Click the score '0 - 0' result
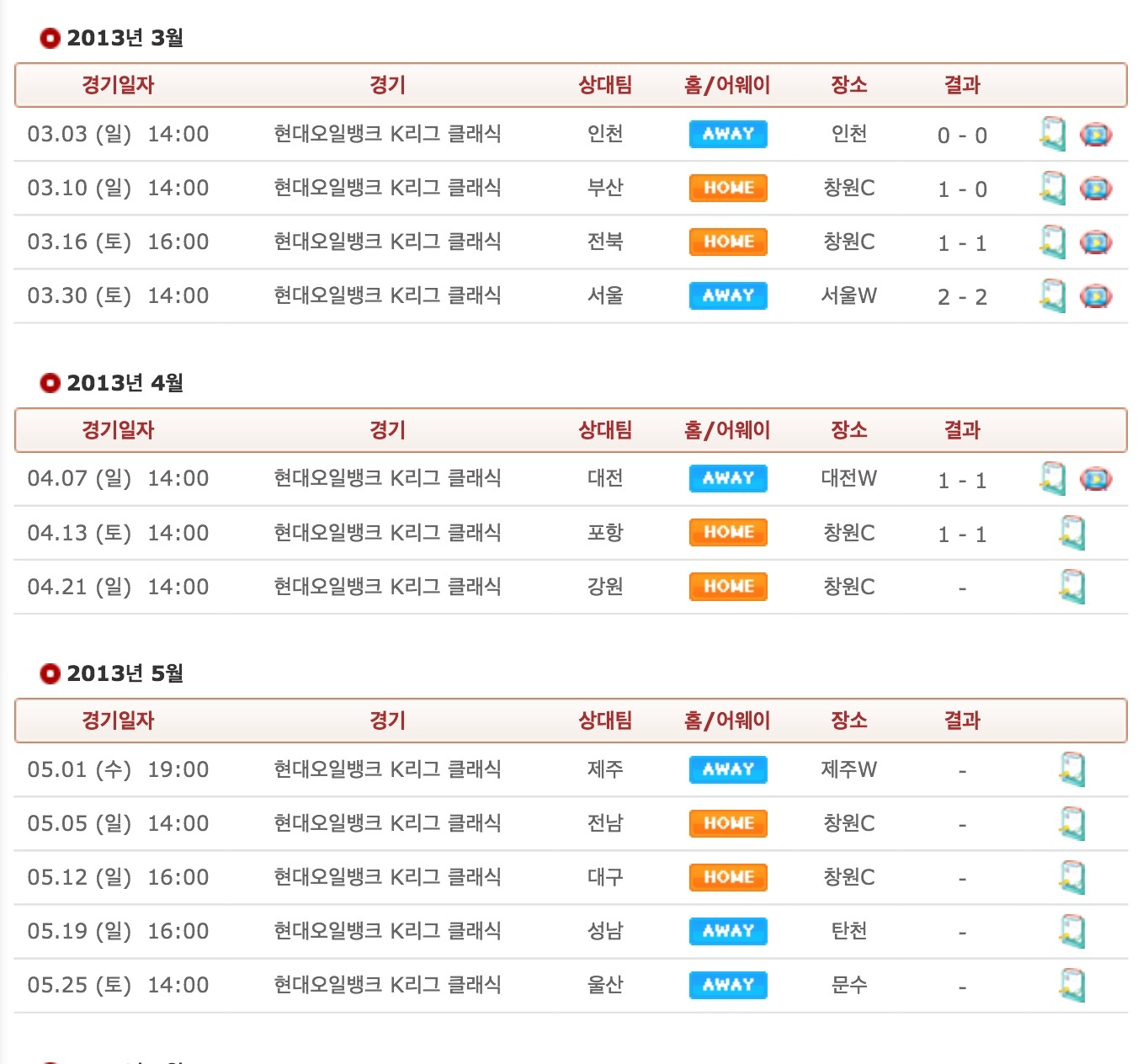Viewport: 1148px width, 1064px height. (x=962, y=136)
